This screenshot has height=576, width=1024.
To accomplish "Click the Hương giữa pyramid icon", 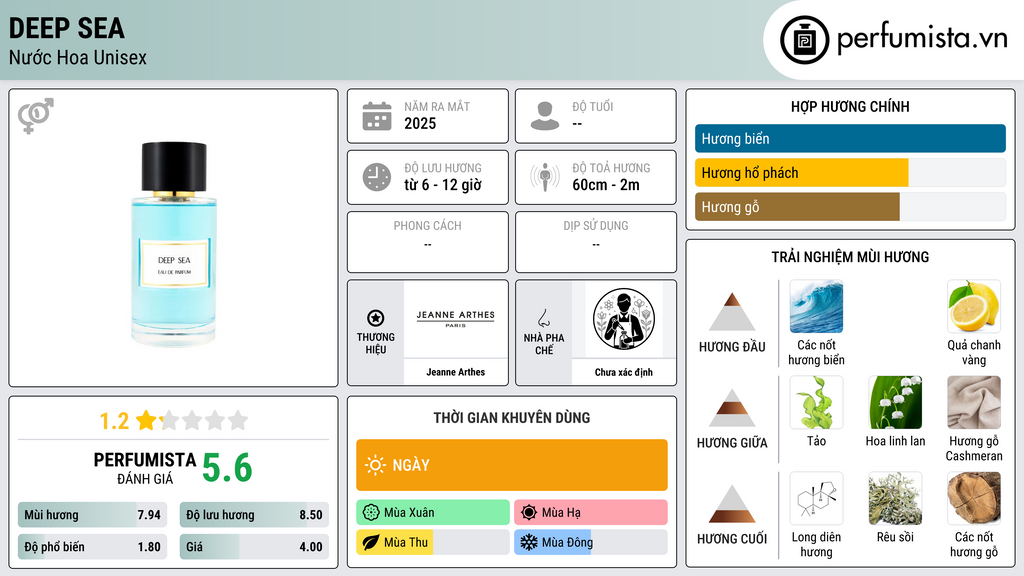I will pos(732,408).
